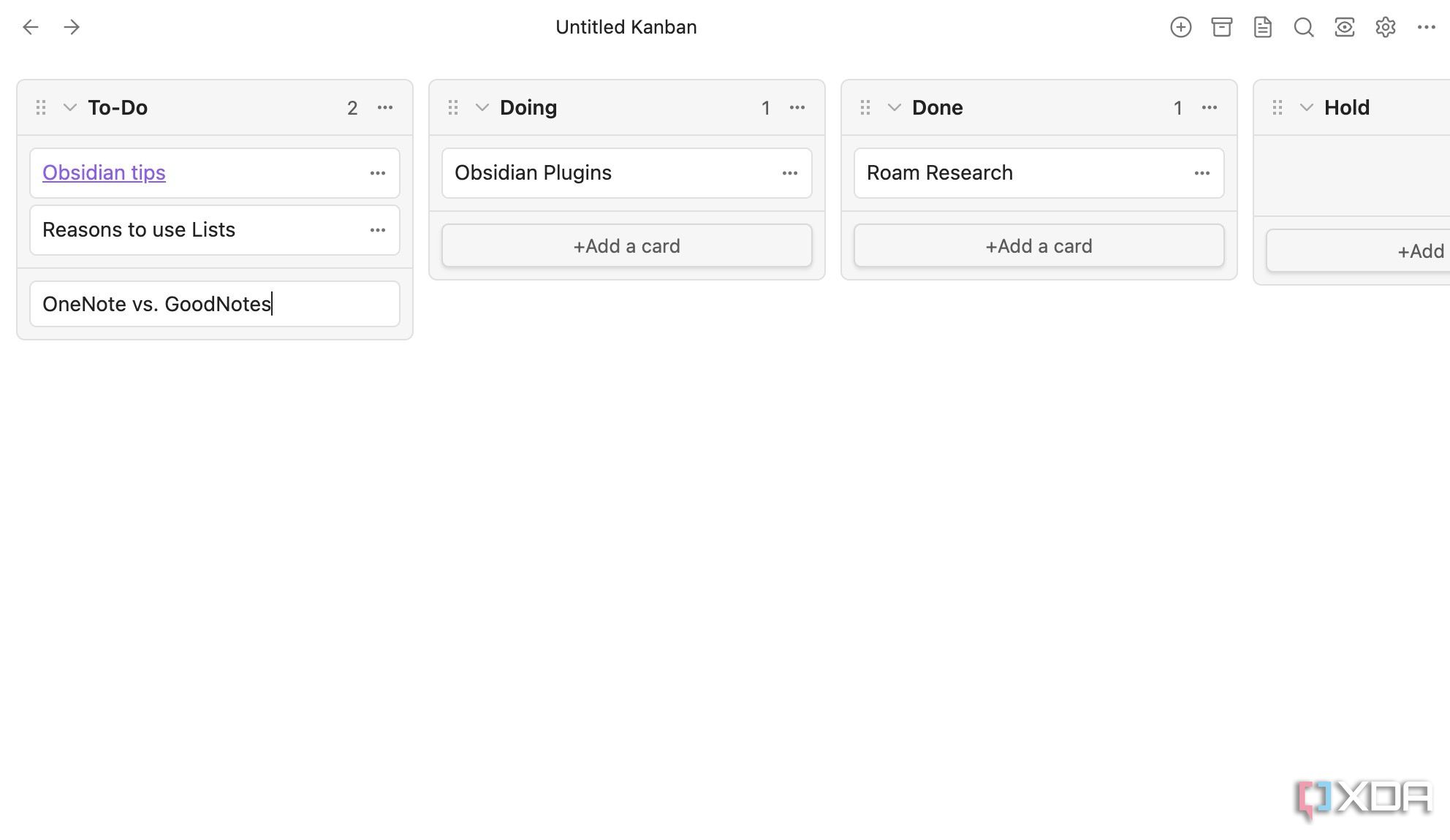1450x840 pixels.
Task: Open Obsidian tips linked card
Action: (x=103, y=172)
